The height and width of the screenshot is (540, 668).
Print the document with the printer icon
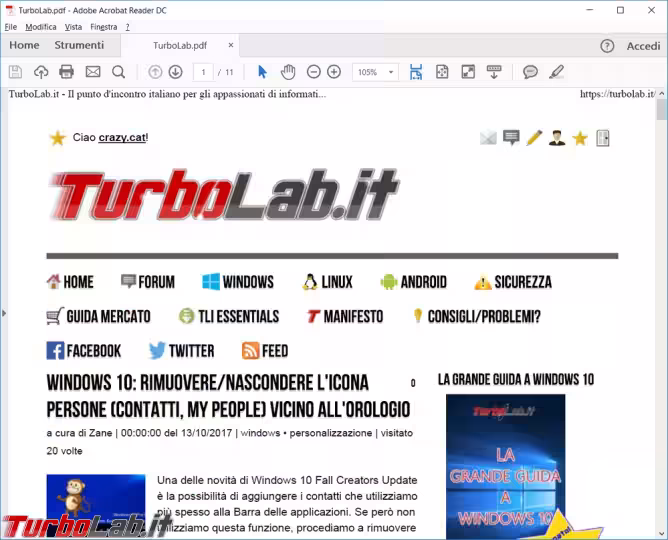(66, 72)
